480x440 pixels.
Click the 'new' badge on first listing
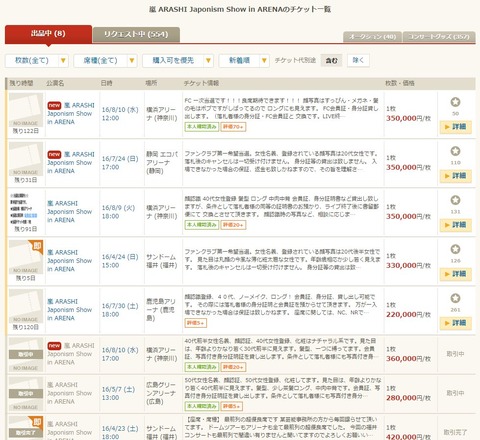coord(54,105)
